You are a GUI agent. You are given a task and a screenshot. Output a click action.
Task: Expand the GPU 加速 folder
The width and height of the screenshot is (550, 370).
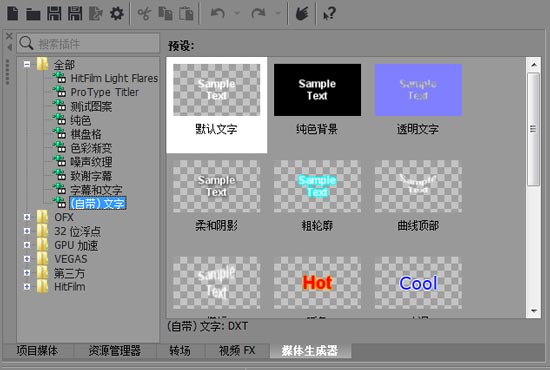click(27, 245)
